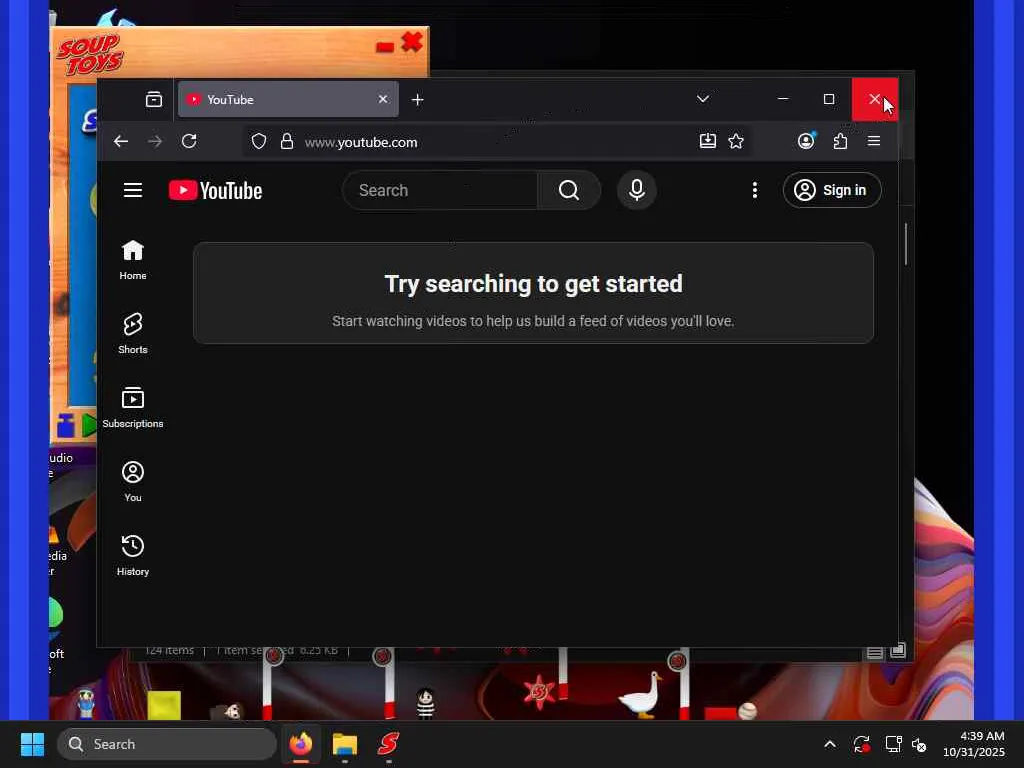The height and width of the screenshot is (768, 1024).
Task: Open the Extensions puzzle icon
Action: (840, 141)
